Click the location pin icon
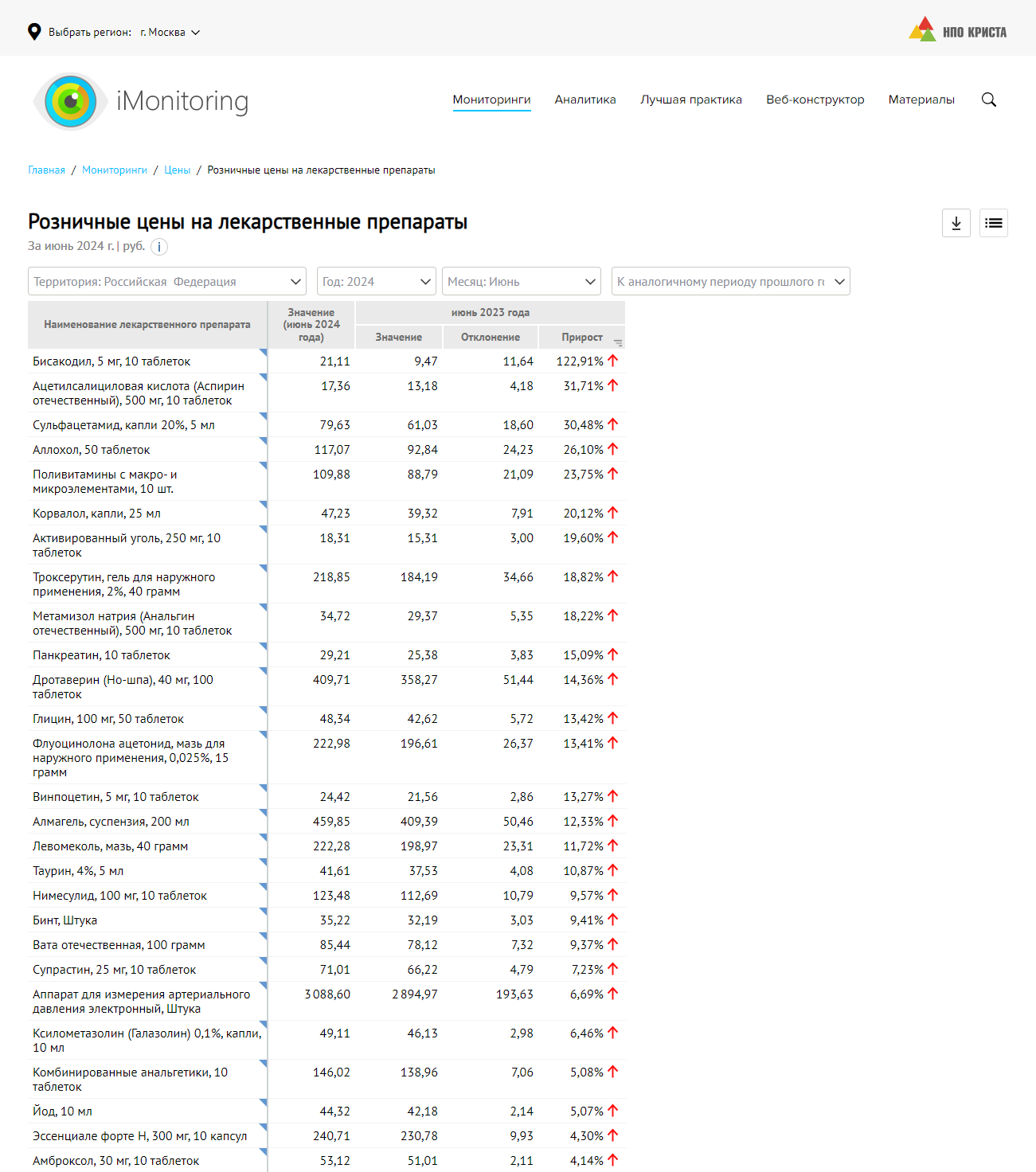The height and width of the screenshot is (1172, 1036). click(34, 32)
